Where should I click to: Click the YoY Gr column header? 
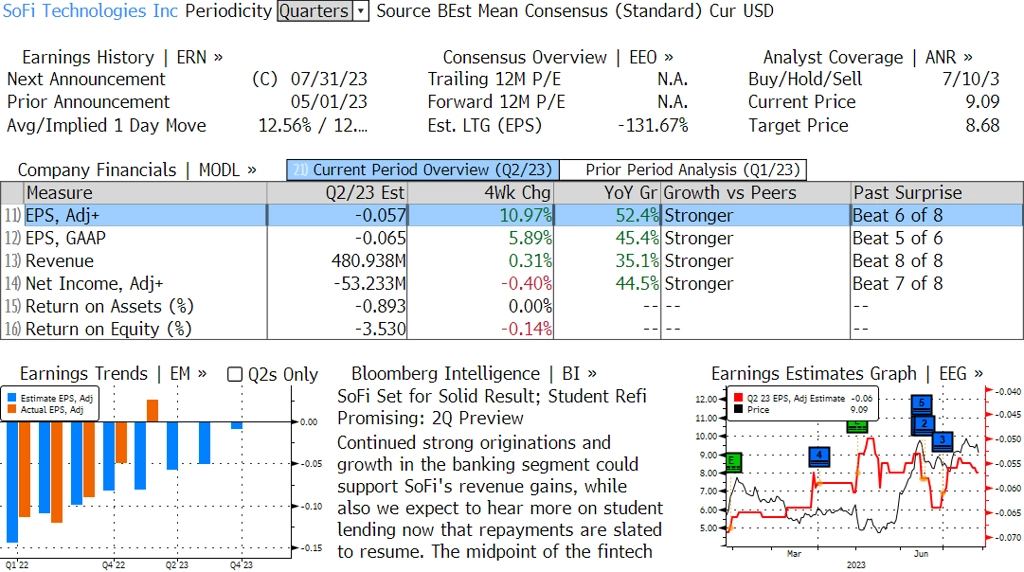(x=607, y=193)
